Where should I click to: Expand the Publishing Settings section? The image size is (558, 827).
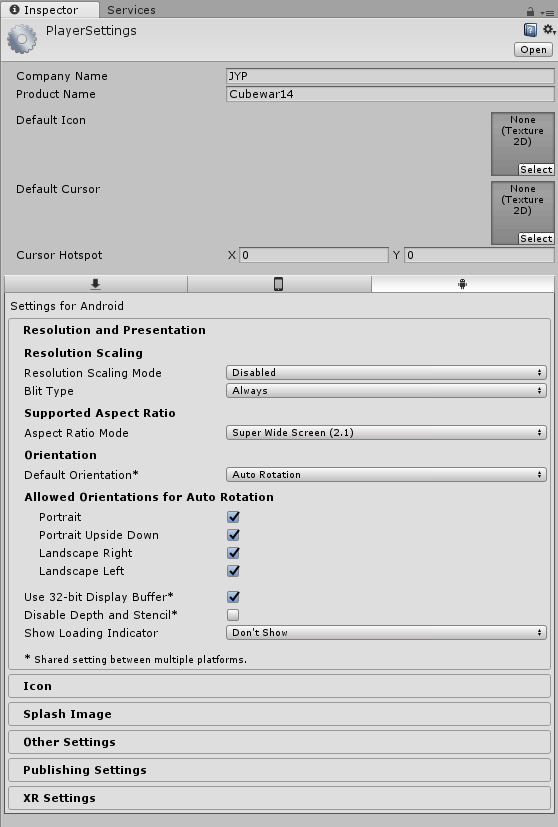pyautogui.click(x=280, y=770)
